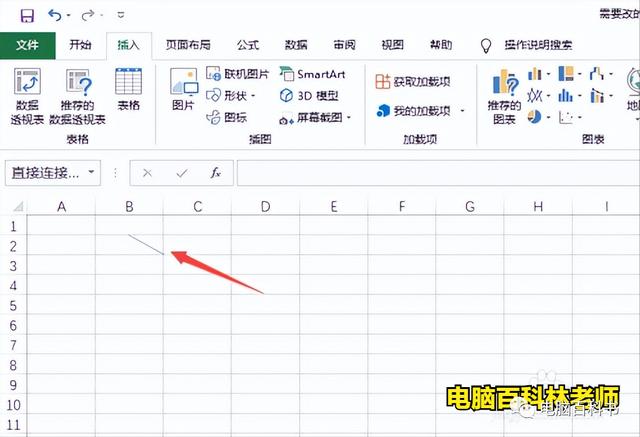The height and width of the screenshot is (437, 640).
Task: Open the 形状 shapes dropdown
Action: pyautogui.click(x=231, y=96)
